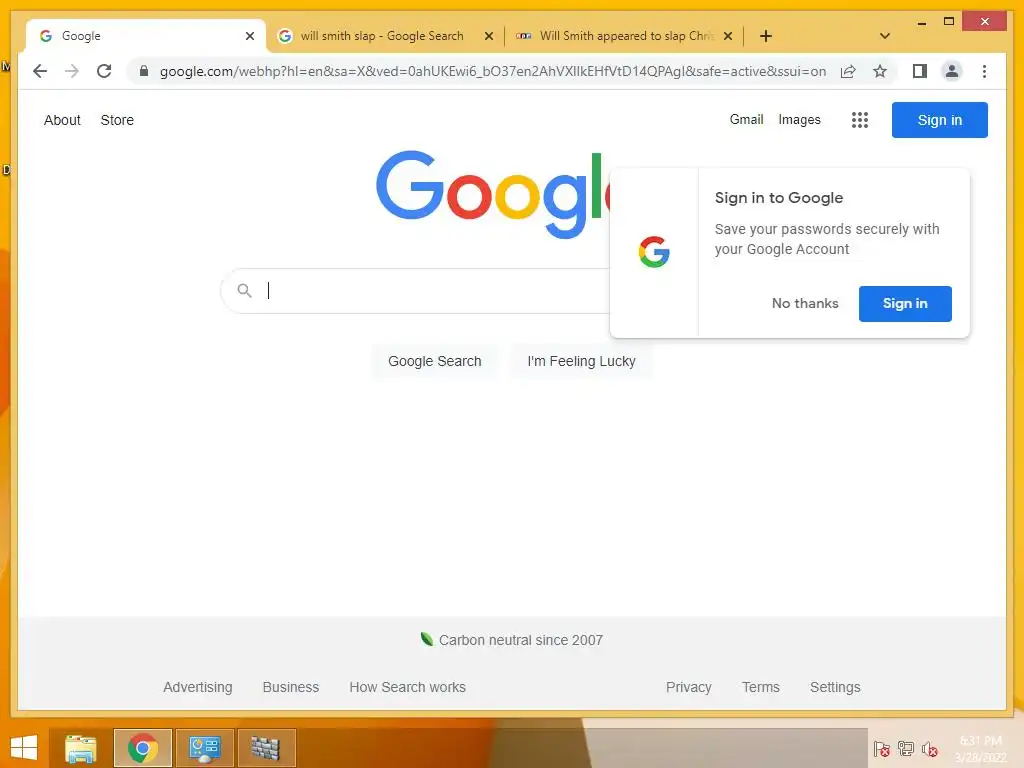The image size is (1024, 768).
Task: Click Sign in inside the popup
Action: pyautogui.click(x=904, y=304)
